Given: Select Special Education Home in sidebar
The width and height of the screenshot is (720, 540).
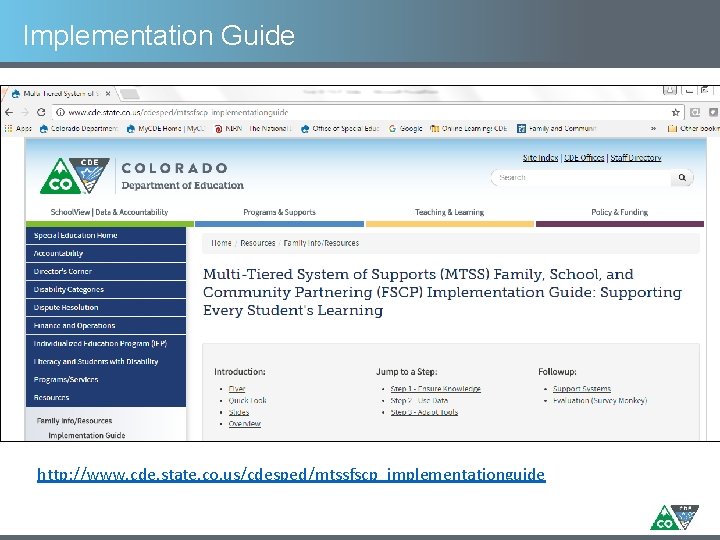Looking at the screenshot, I should click(106, 235).
